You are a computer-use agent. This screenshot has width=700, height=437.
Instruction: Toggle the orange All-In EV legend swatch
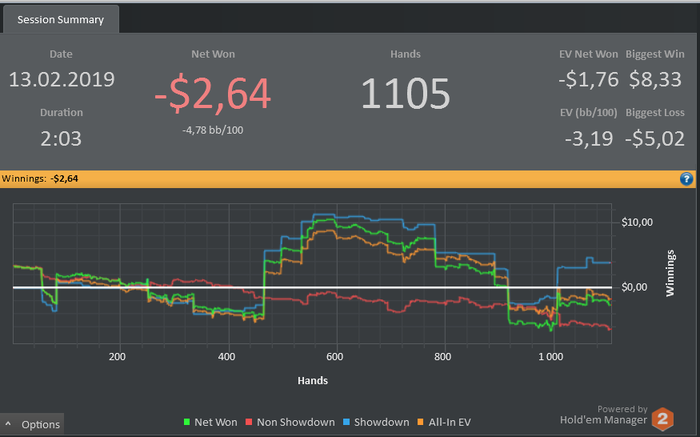421,422
